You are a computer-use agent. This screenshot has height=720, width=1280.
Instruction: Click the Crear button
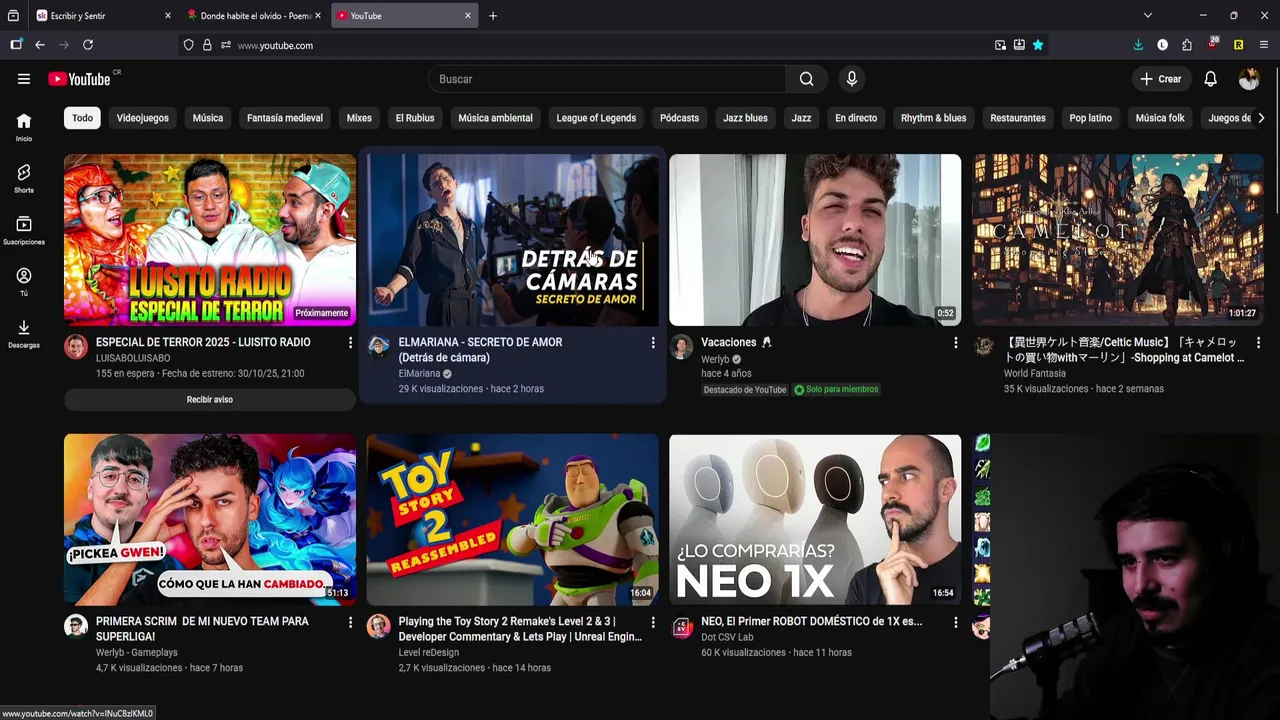(x=1160, y=79)
